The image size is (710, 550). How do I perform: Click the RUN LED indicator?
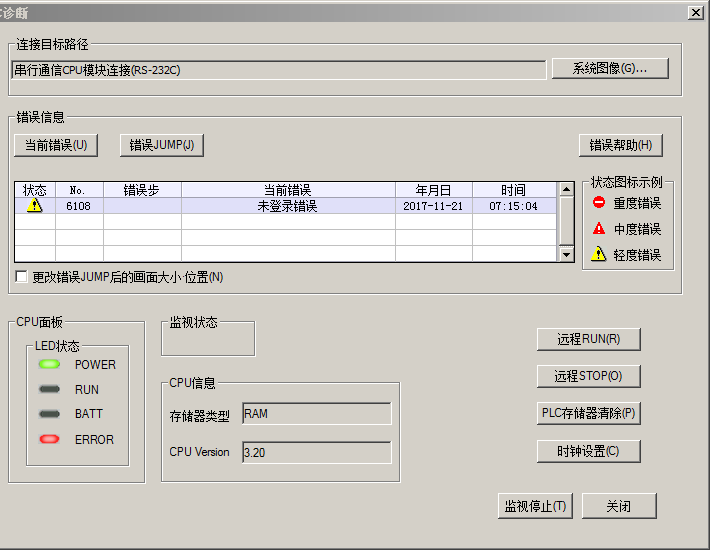49,390
